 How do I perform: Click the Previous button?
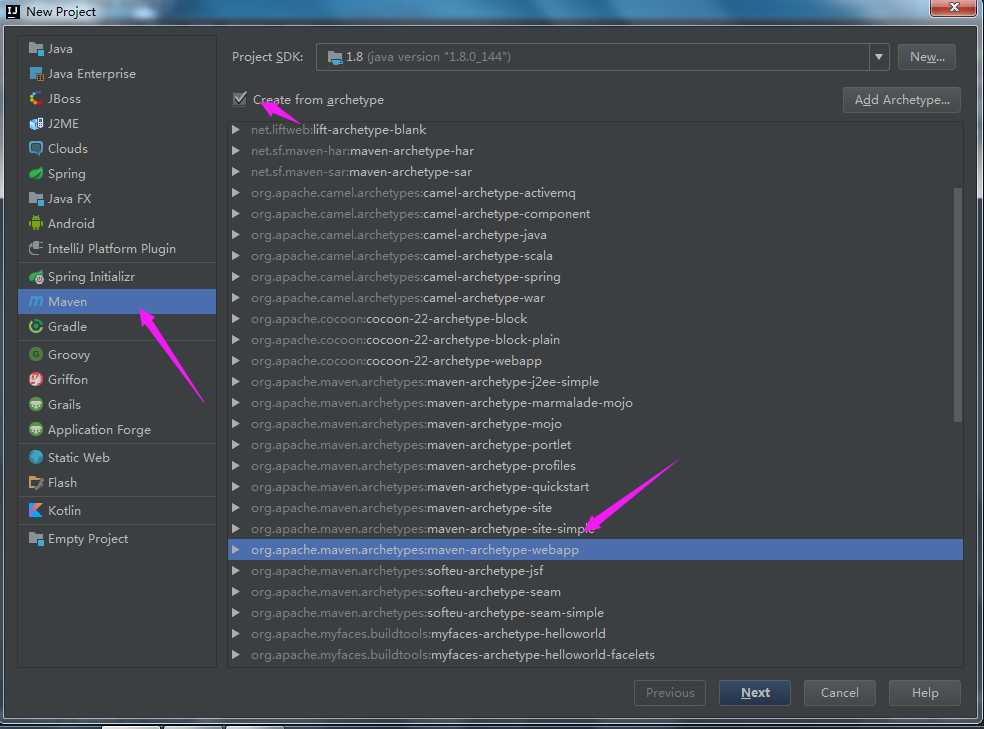click(x=670, y=693)
